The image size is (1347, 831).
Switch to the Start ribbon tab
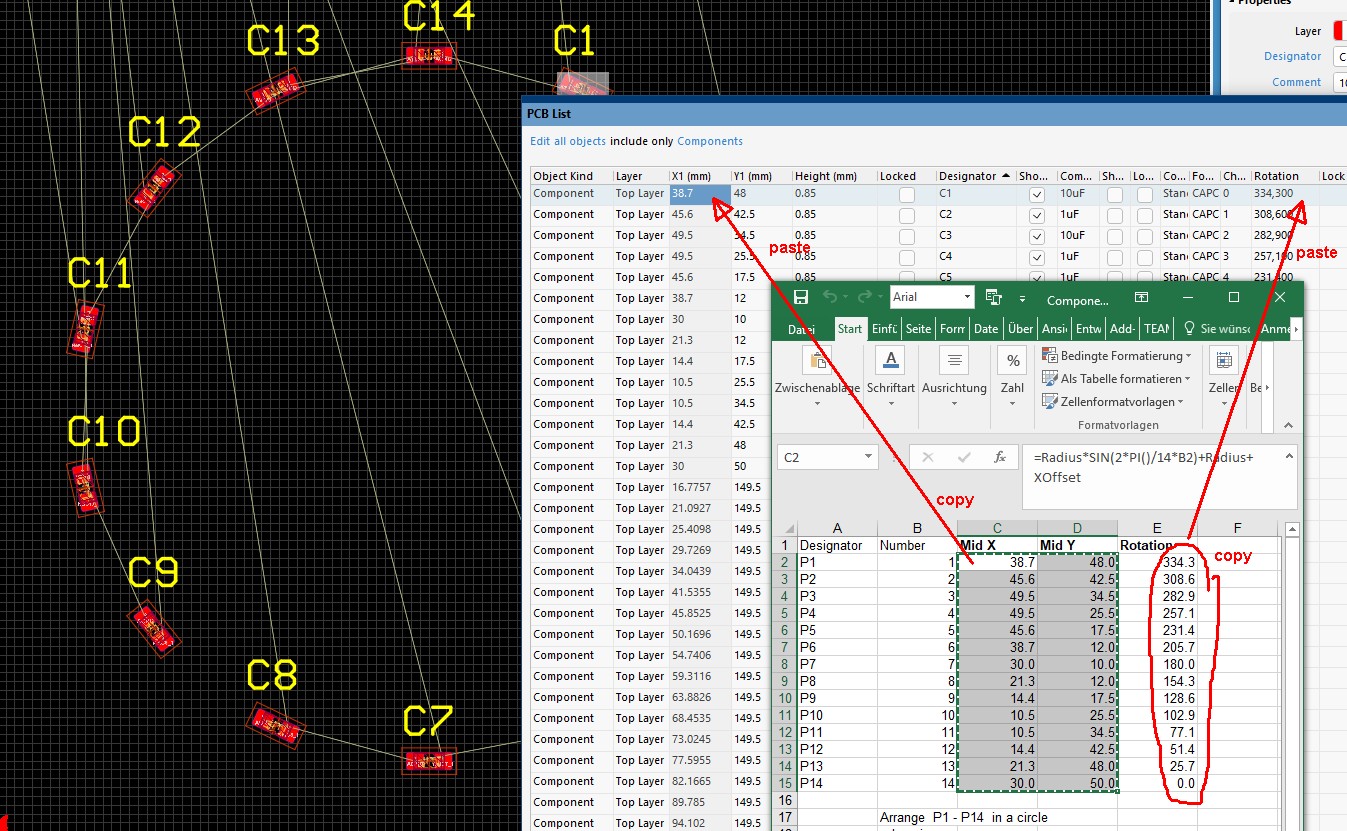[x=850, y=328]
